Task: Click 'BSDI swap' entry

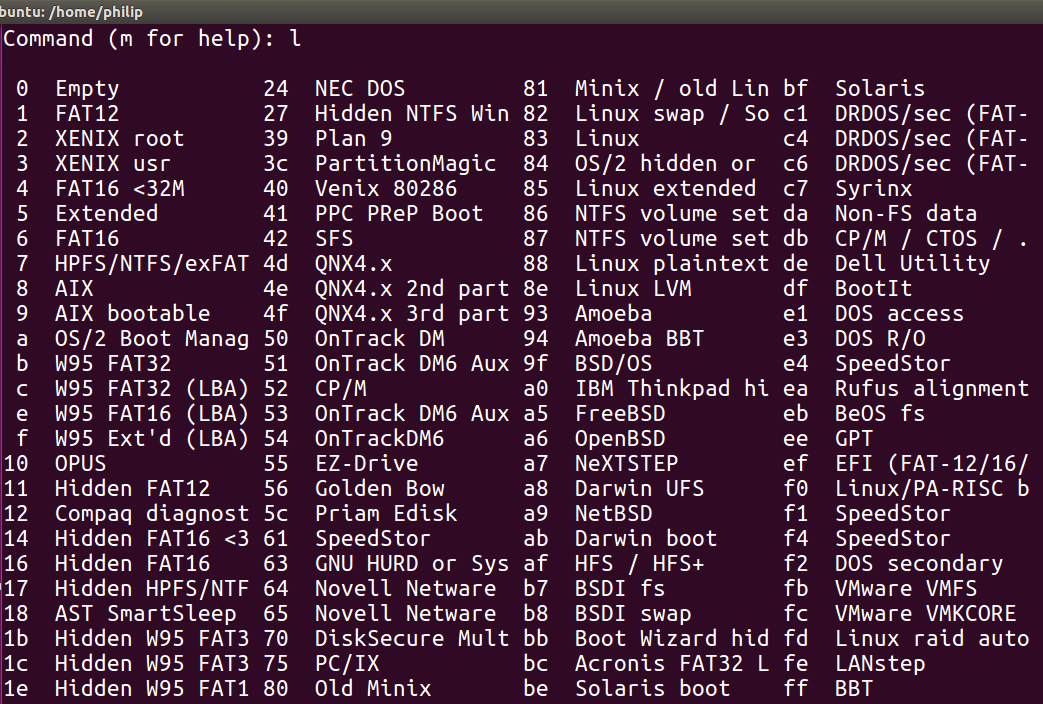Action: (633, 614)
